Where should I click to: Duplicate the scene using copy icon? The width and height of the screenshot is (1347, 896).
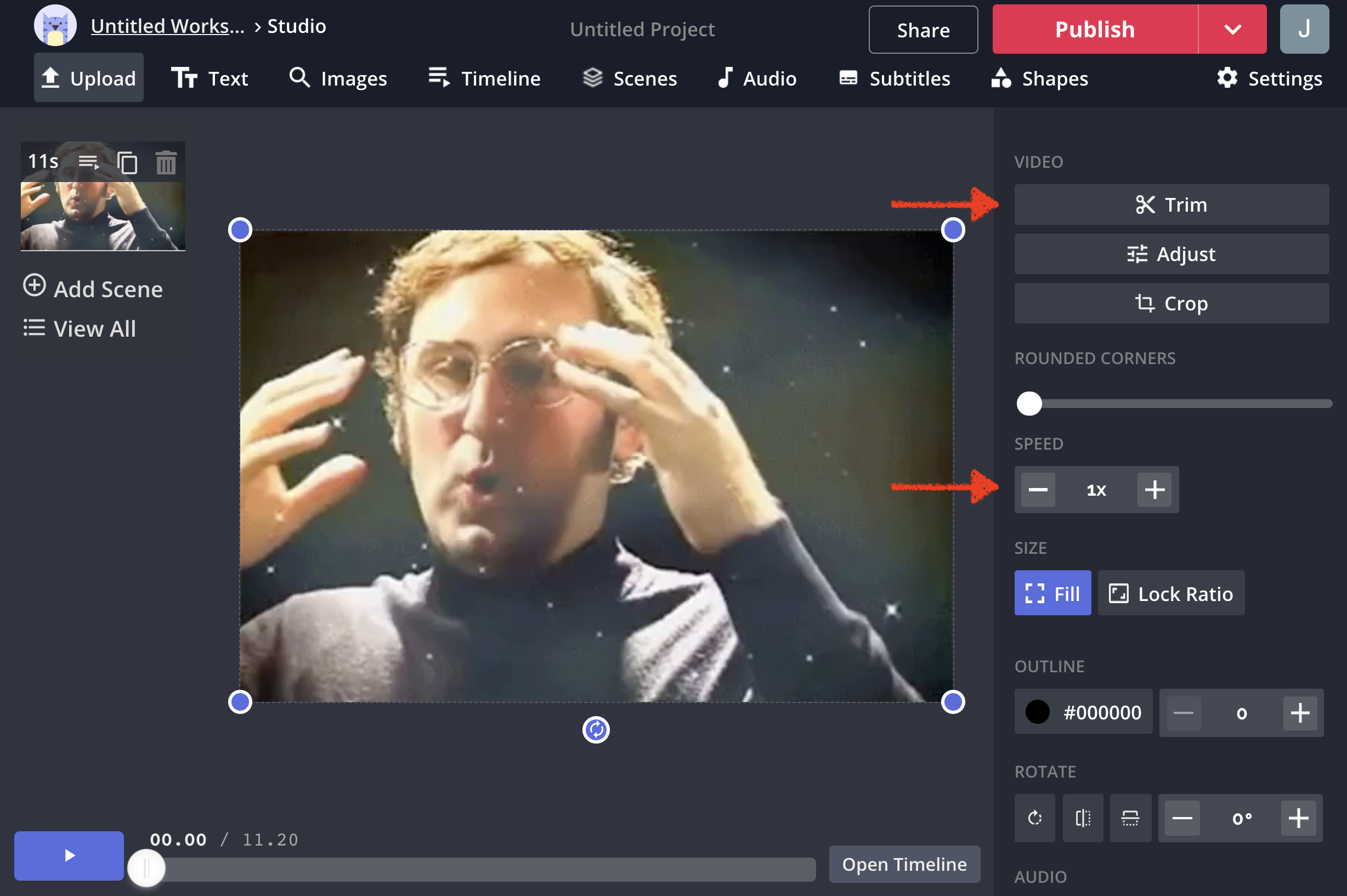(x=127, y=163)
